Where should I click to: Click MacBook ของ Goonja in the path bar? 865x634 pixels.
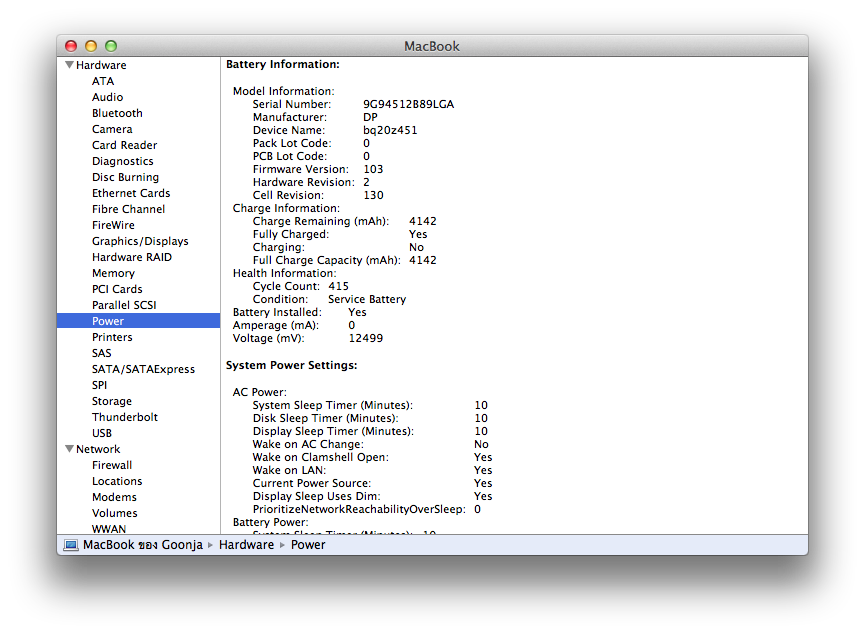(x=140, y=545)
